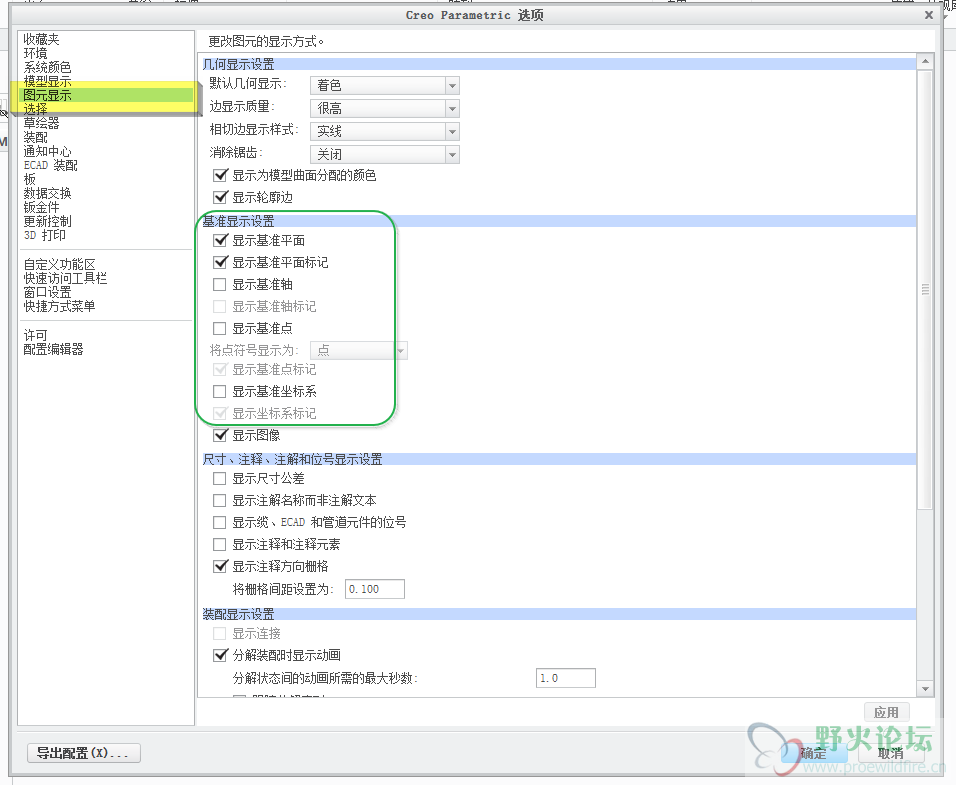The width and height of the screenshot is (956, 785).
Task: Enable 显示注解名称而非注解文本 checkbox
Action: [x=219, y=500]
